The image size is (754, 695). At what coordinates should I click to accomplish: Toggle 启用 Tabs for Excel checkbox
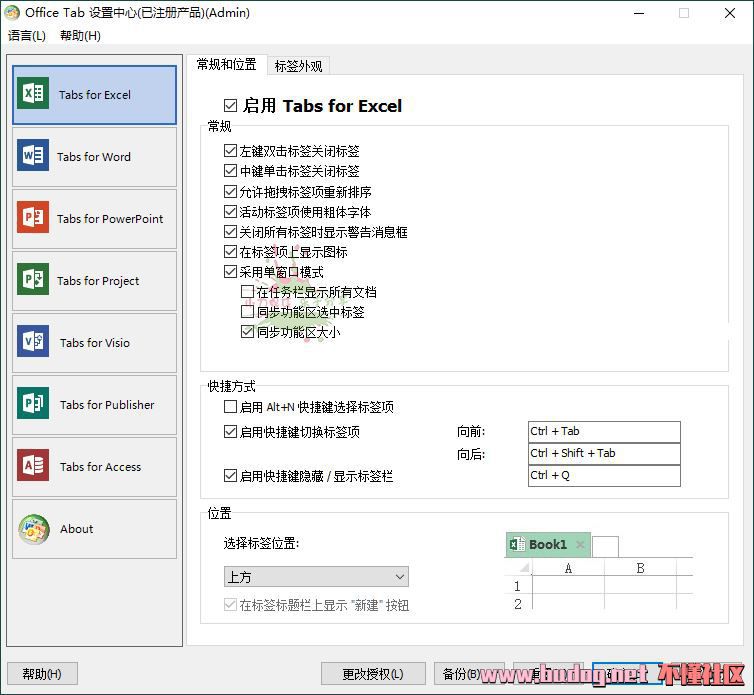coord(231,106)
